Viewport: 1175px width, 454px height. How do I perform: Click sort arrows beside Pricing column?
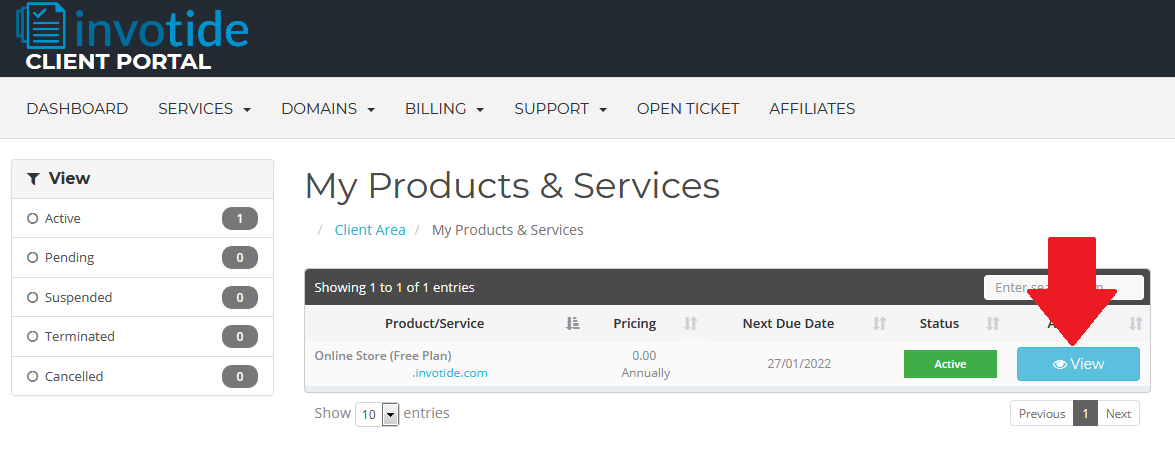[x=690, y=324]
